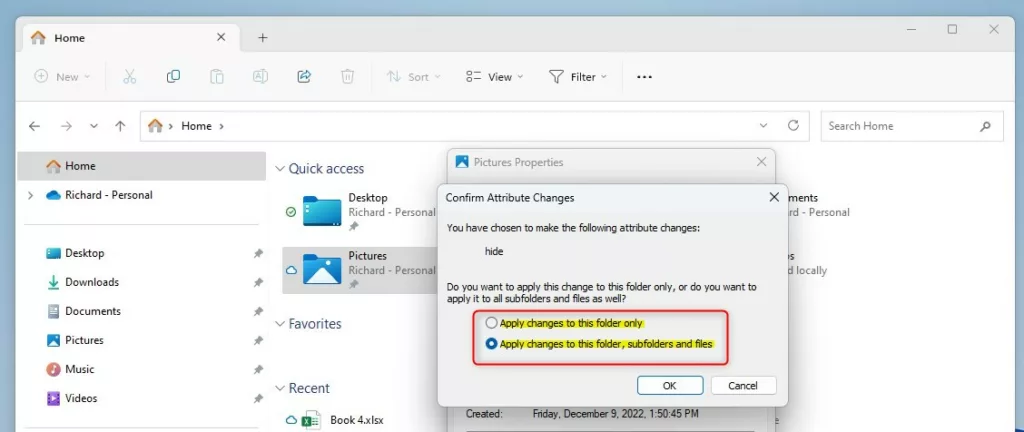Click the Cut scissors icon
The width and height of the screenshot is (1024, 432).
point(129,76)
